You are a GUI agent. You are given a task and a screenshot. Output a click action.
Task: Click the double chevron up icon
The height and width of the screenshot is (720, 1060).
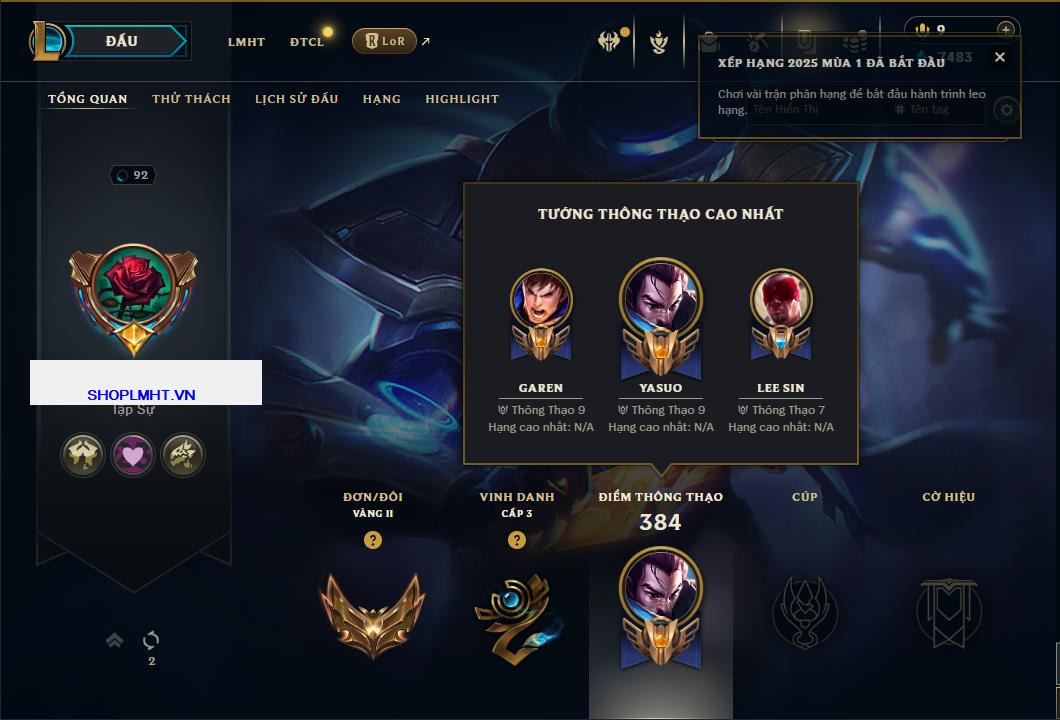click(114, 640)
